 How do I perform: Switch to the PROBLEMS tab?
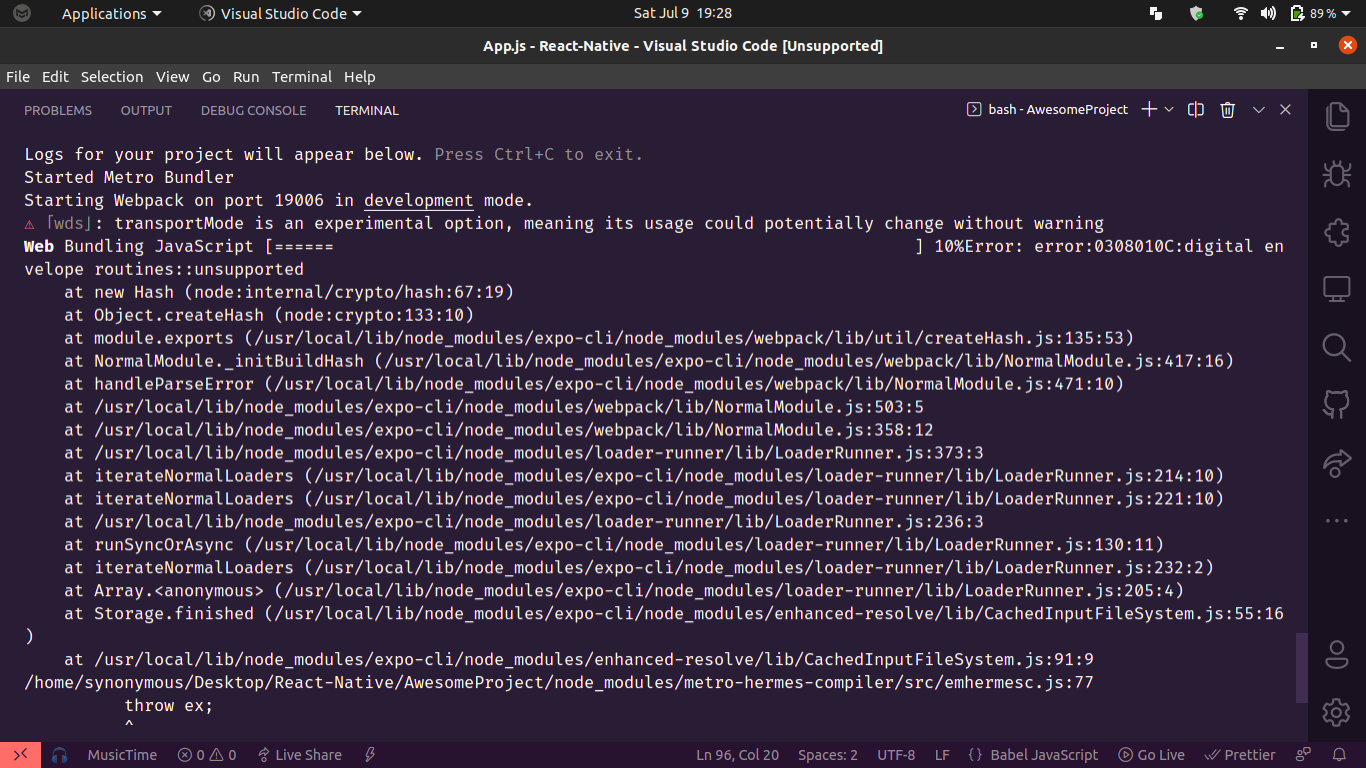click(58, 110)
